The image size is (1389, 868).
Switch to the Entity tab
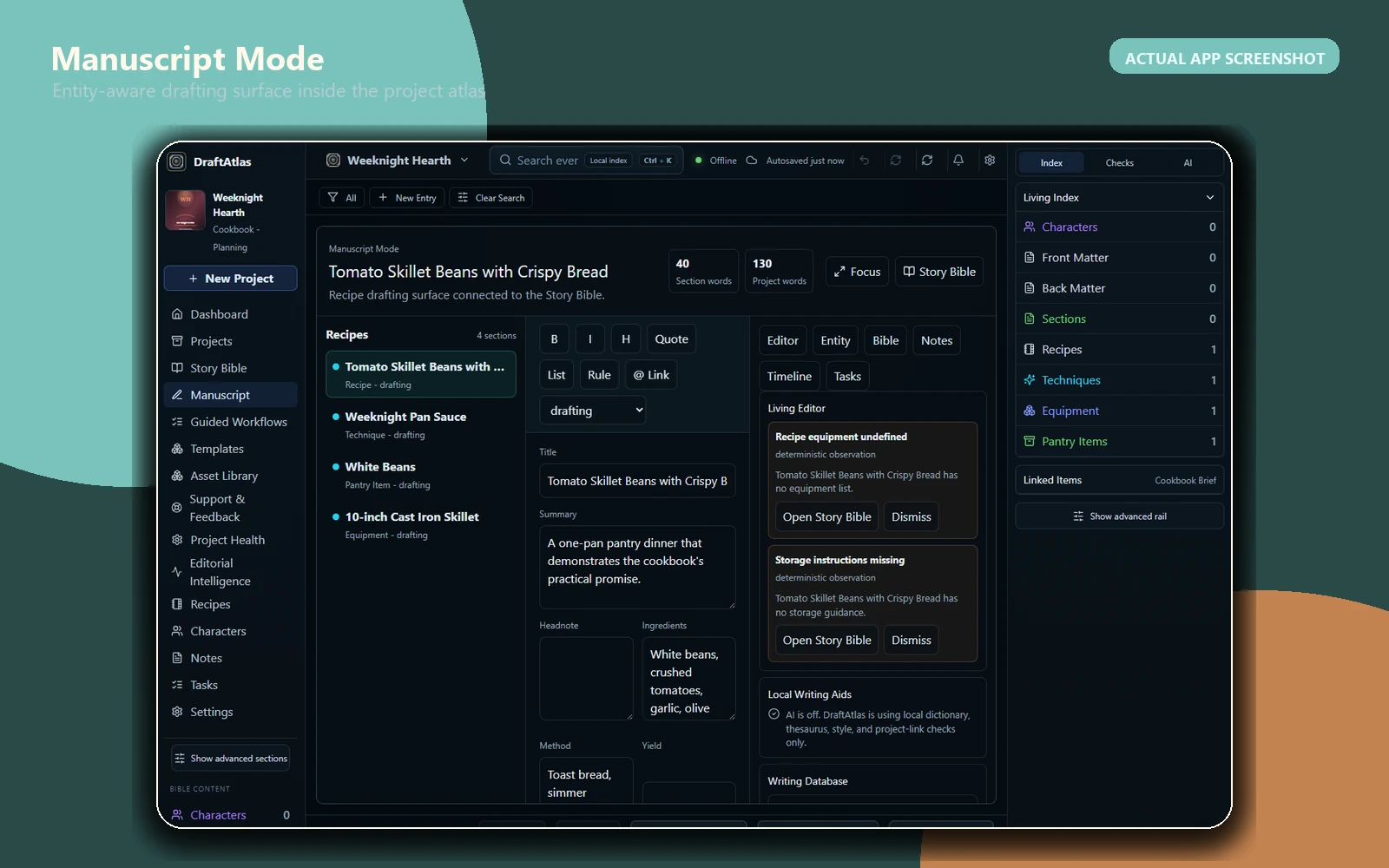point(836,340)
